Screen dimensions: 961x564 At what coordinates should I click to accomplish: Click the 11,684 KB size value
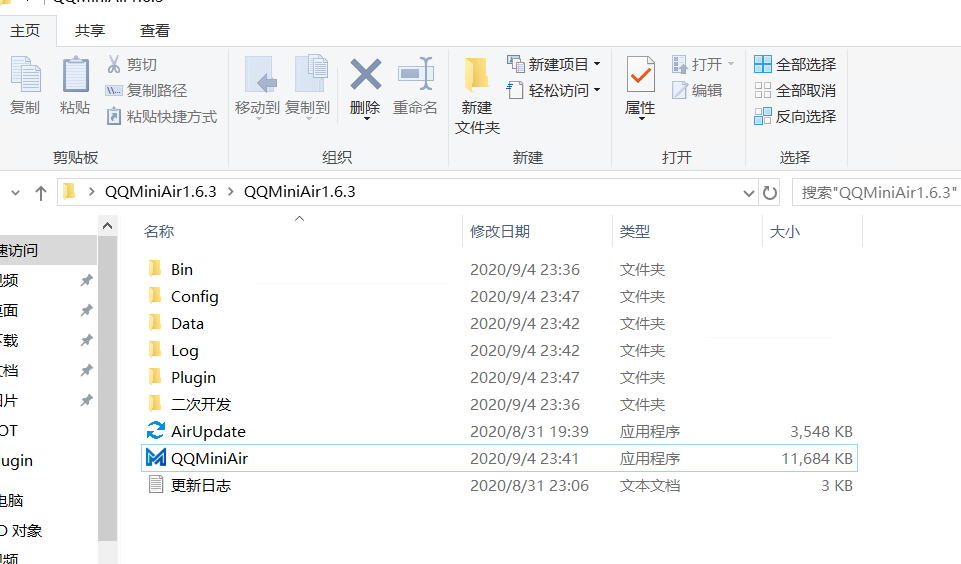(x=817, y=459)
